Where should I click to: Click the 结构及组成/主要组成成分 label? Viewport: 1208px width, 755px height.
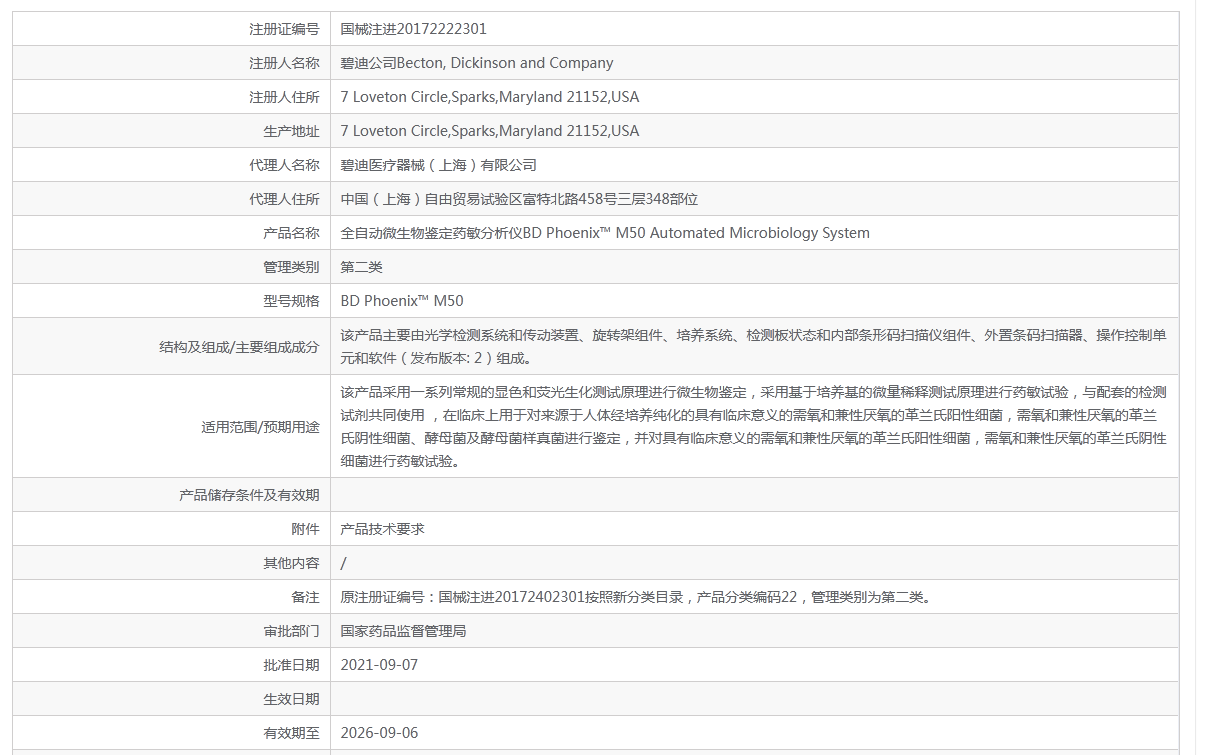click(239, 347)
